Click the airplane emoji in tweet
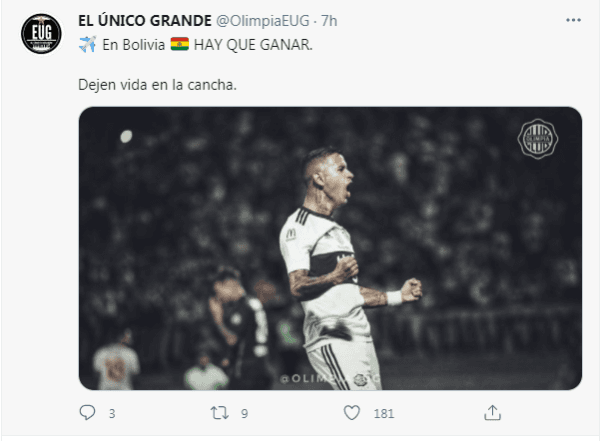The height and width of the screenshot is (441, 600). (x=88, y=44)
